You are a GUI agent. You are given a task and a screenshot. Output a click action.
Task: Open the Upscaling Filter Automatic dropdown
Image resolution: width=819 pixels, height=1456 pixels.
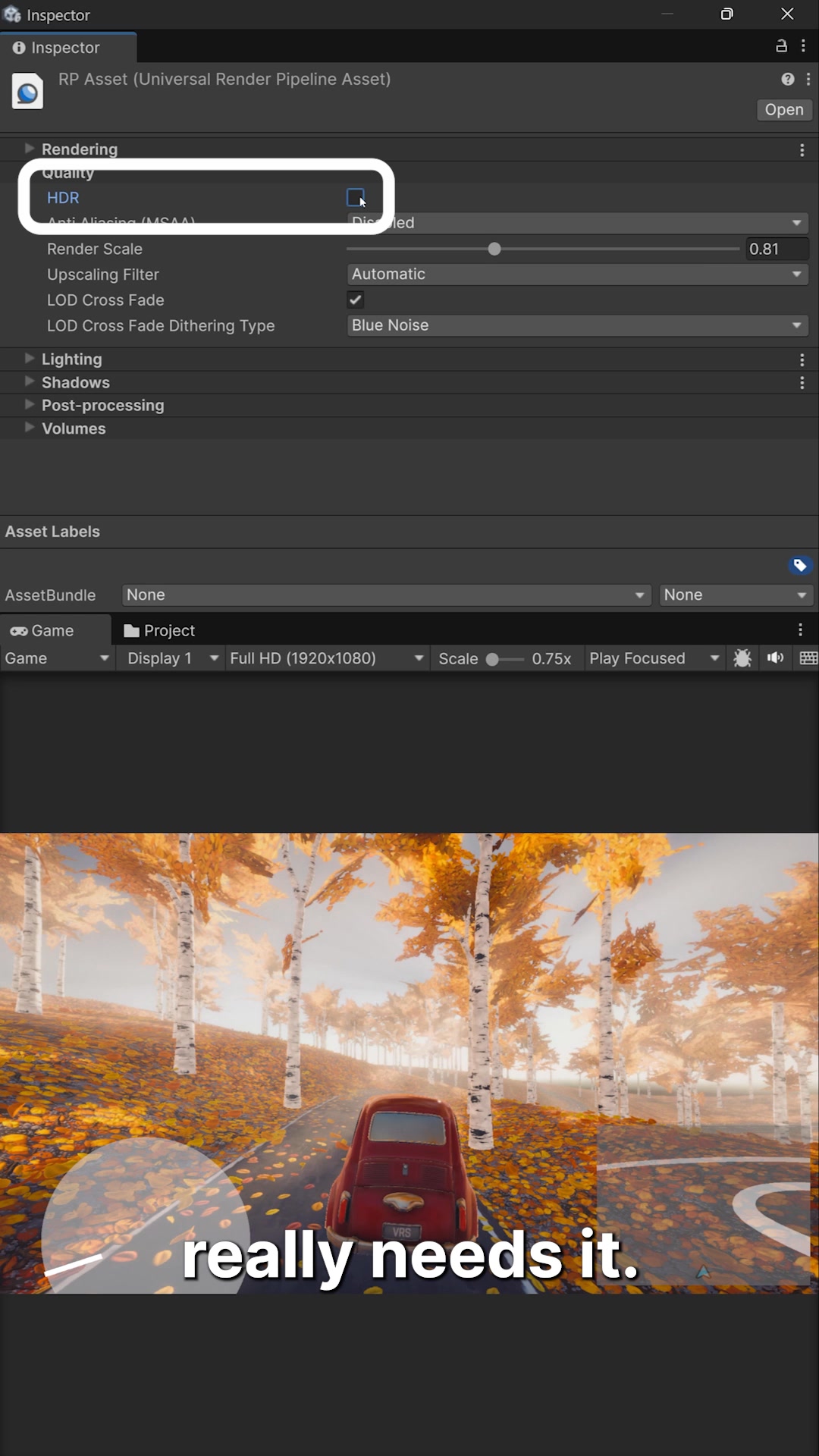point(577,274)
